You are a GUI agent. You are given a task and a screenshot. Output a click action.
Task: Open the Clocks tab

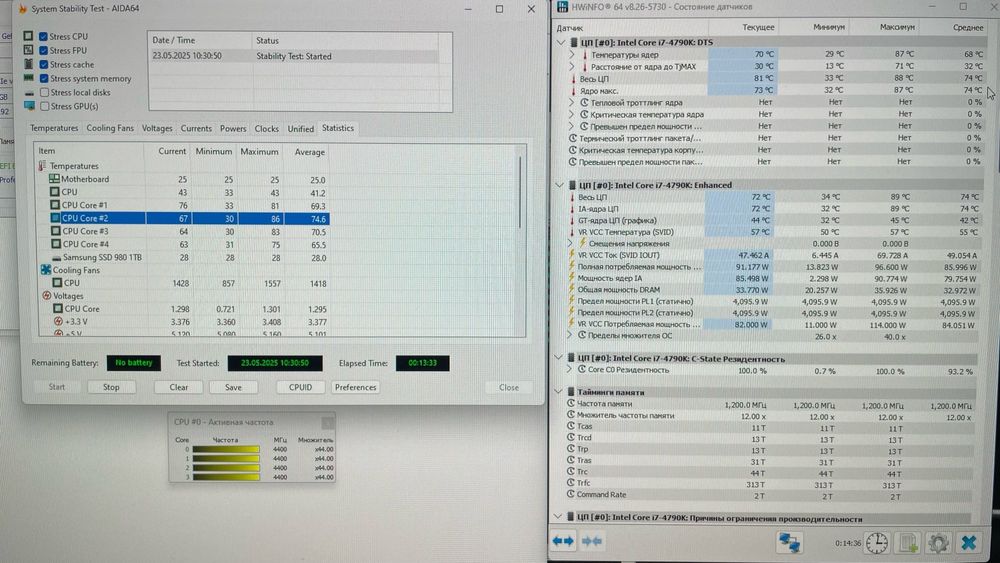(267, 128)
